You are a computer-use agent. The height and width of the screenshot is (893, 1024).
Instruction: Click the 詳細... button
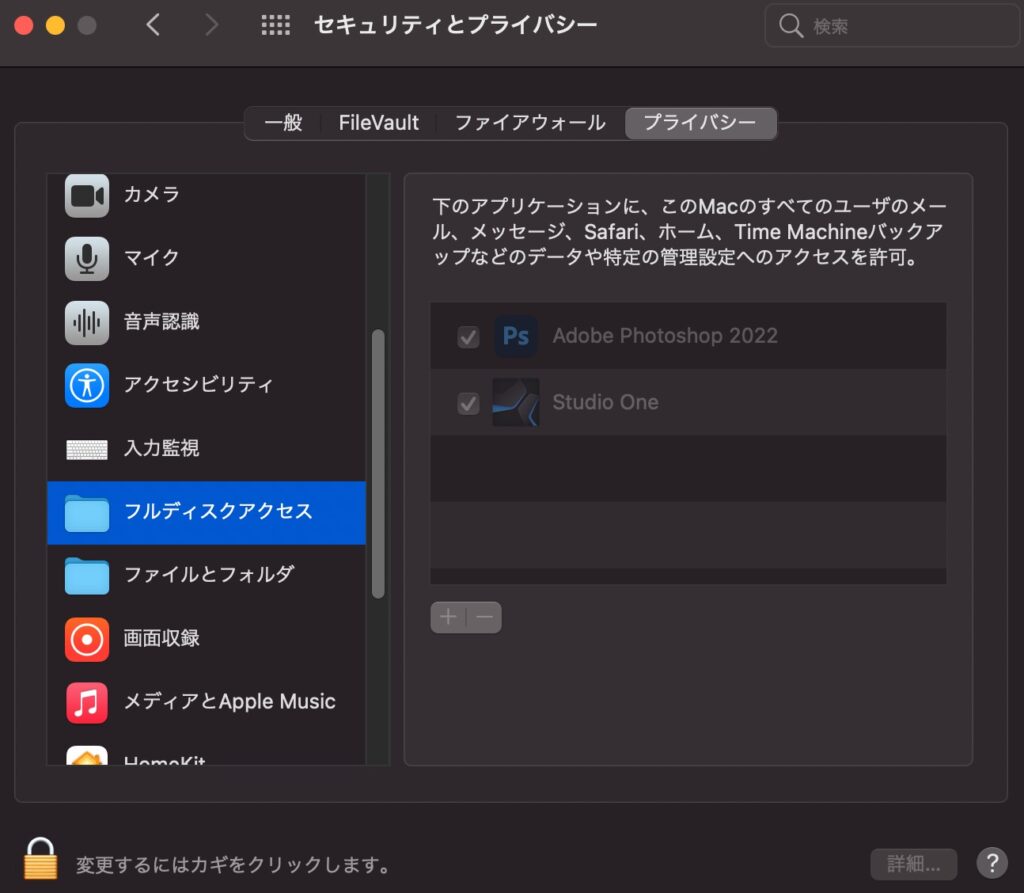click(913, 863)
